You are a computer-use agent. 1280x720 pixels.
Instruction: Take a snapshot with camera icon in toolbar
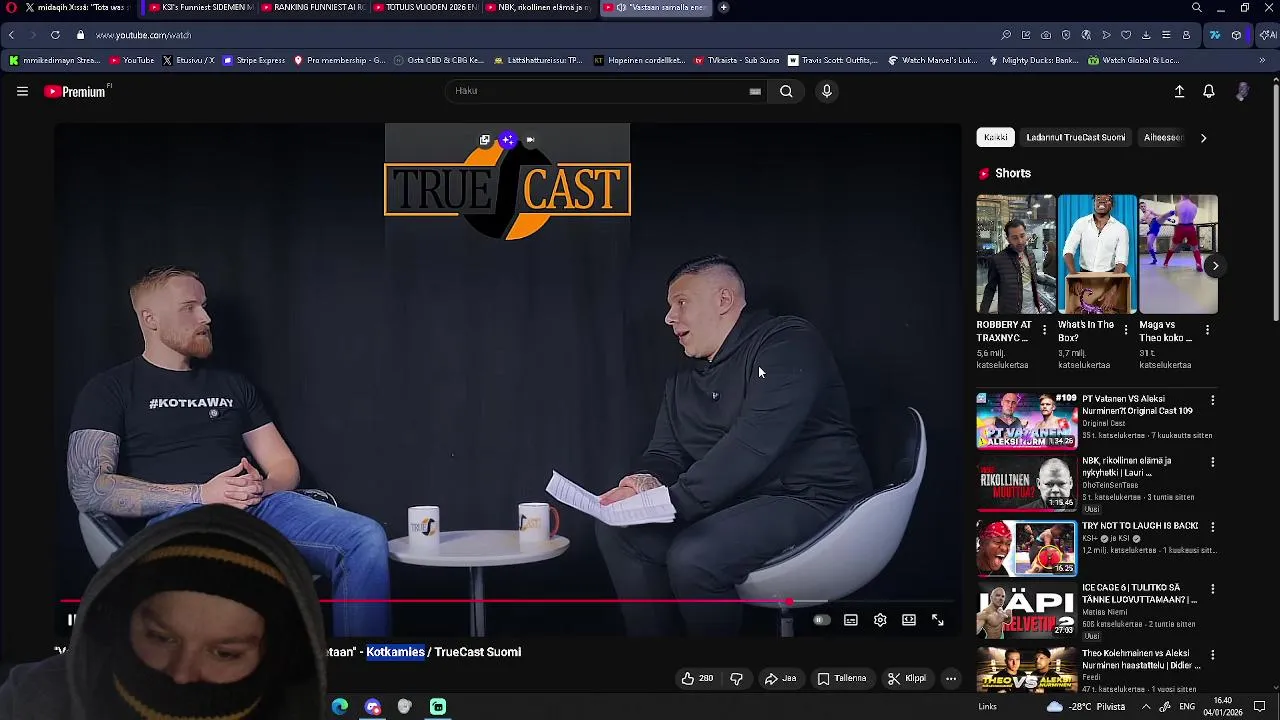[x=1046, y=35]
